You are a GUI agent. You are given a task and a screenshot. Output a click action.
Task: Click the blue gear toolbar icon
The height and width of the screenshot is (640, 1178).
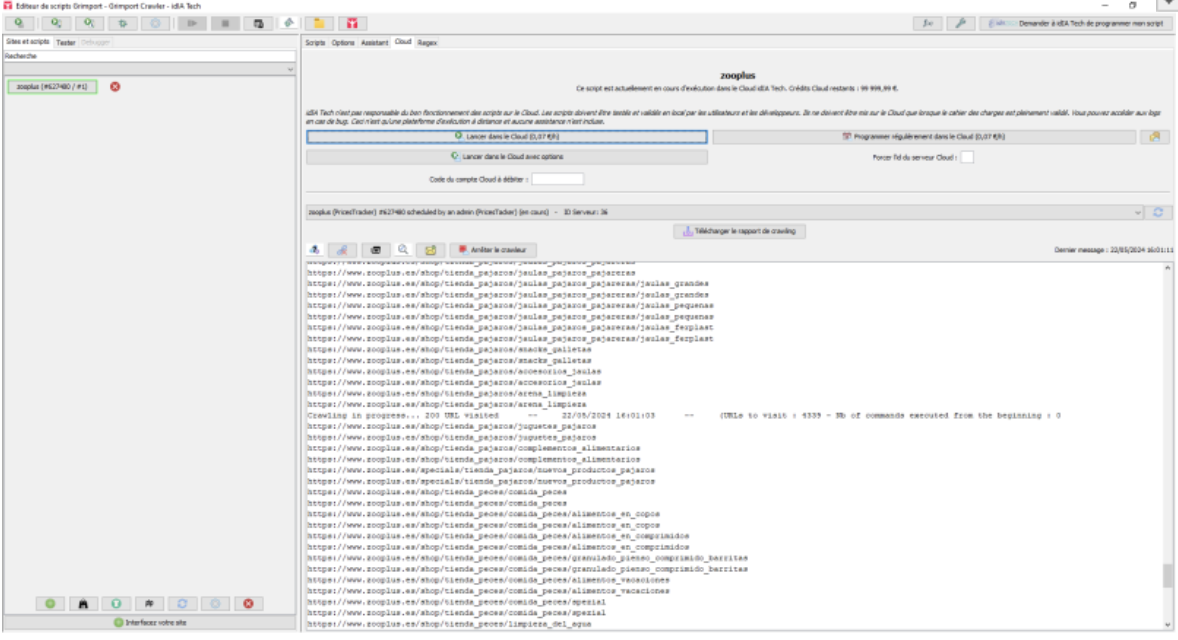(x=156, y=23)
